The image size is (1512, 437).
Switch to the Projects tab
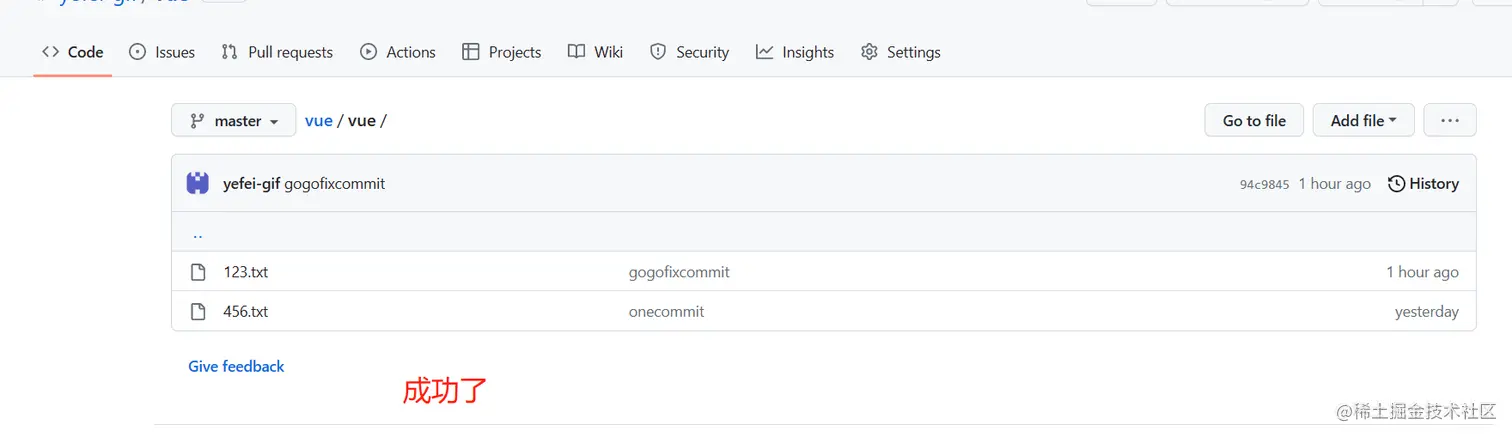pyautogui.click(x=502, y=52)
